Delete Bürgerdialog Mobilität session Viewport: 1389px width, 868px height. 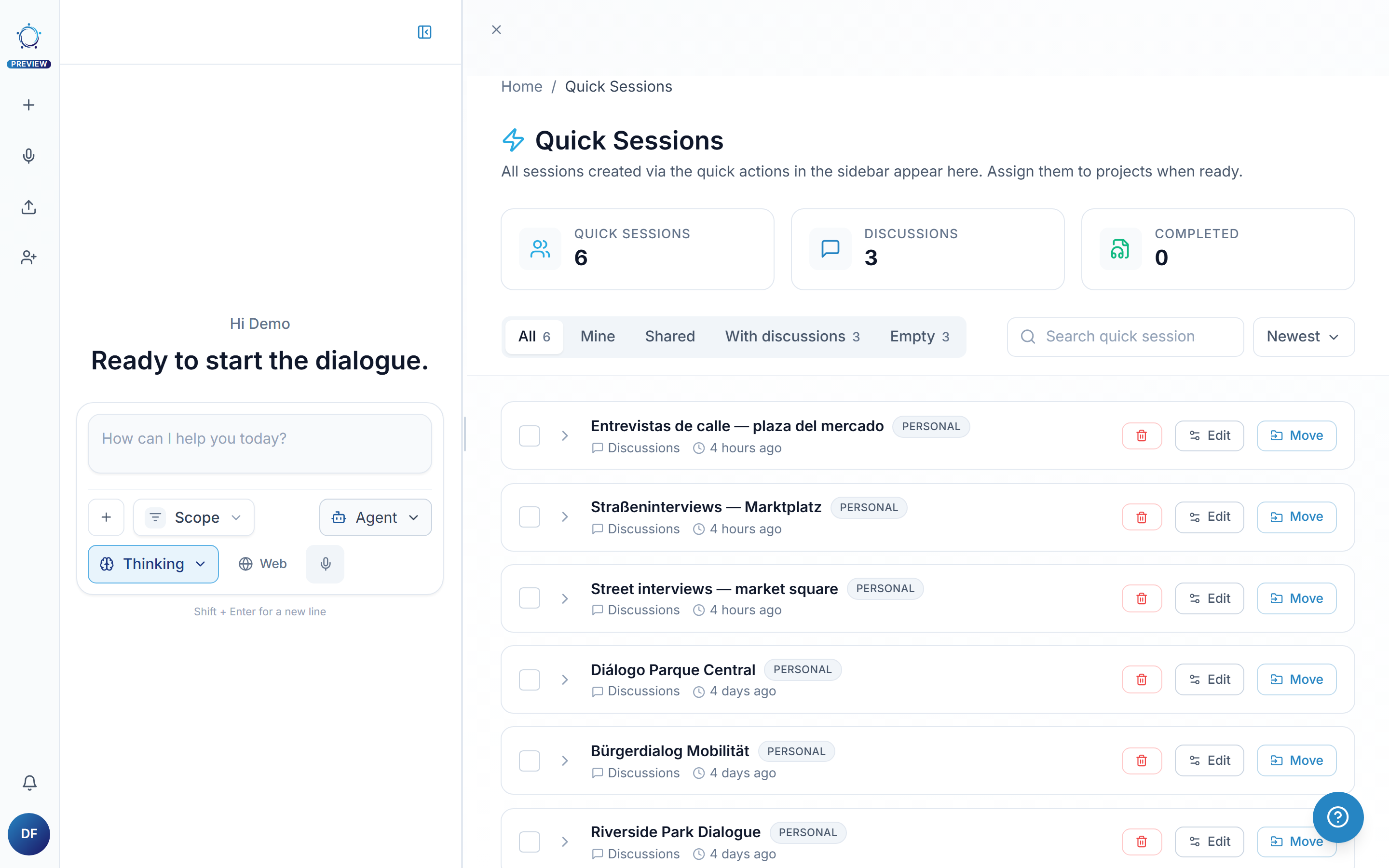1142,760
